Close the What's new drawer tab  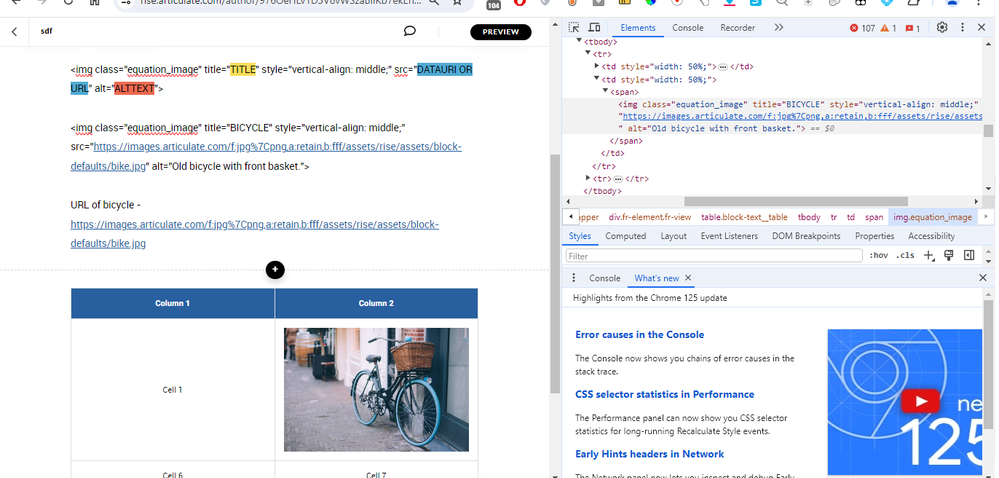(688, 278)
